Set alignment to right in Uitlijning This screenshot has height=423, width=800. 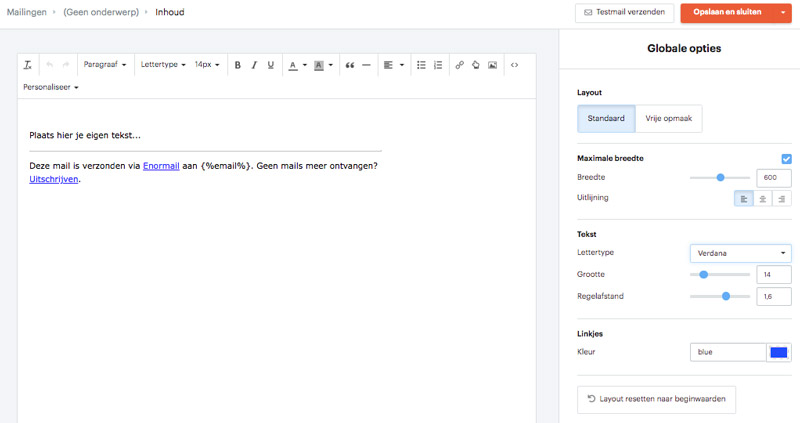[781, 199]
